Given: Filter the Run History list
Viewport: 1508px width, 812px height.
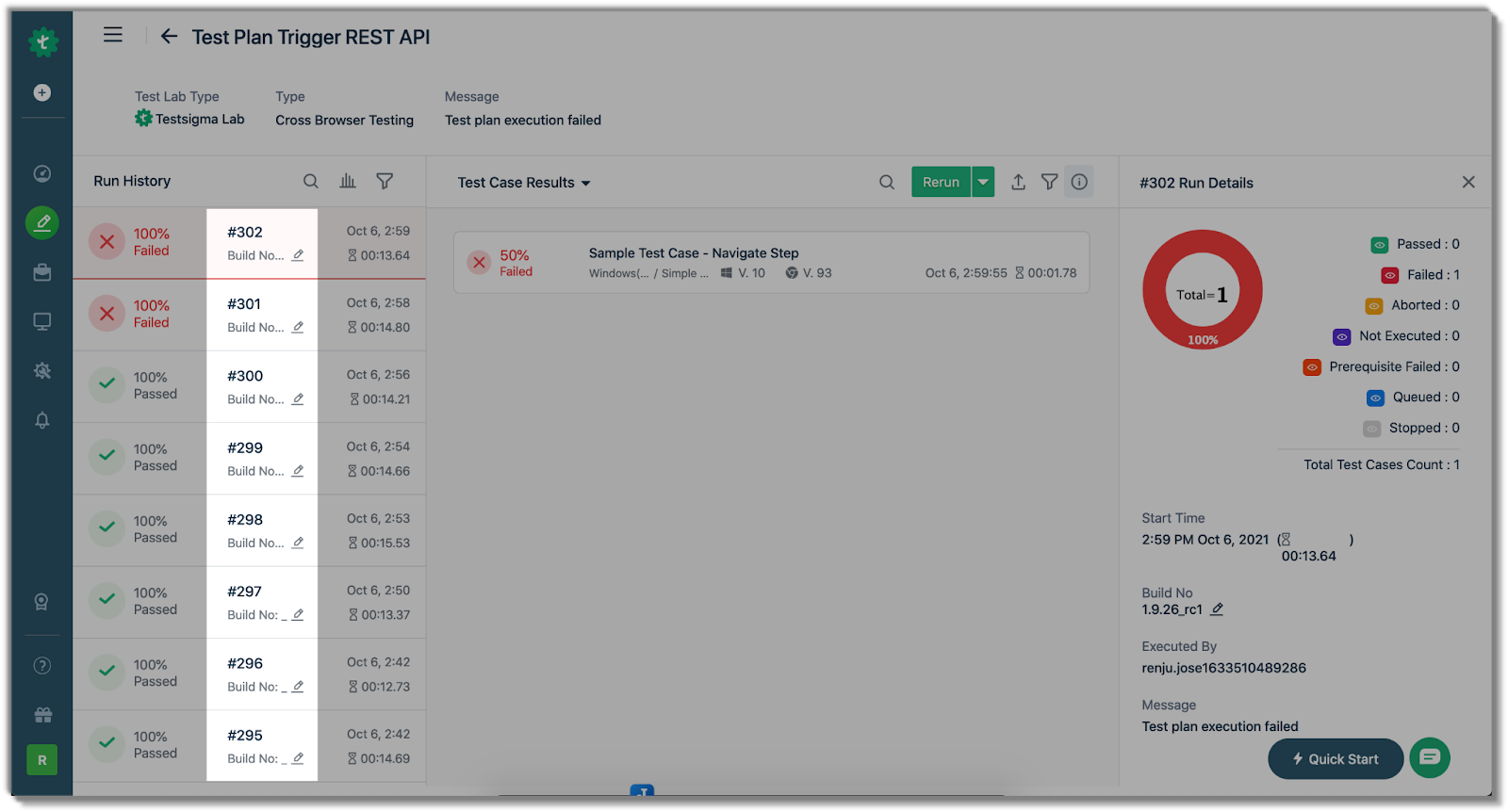Looking at the screenshot, I should pos(385,181).
